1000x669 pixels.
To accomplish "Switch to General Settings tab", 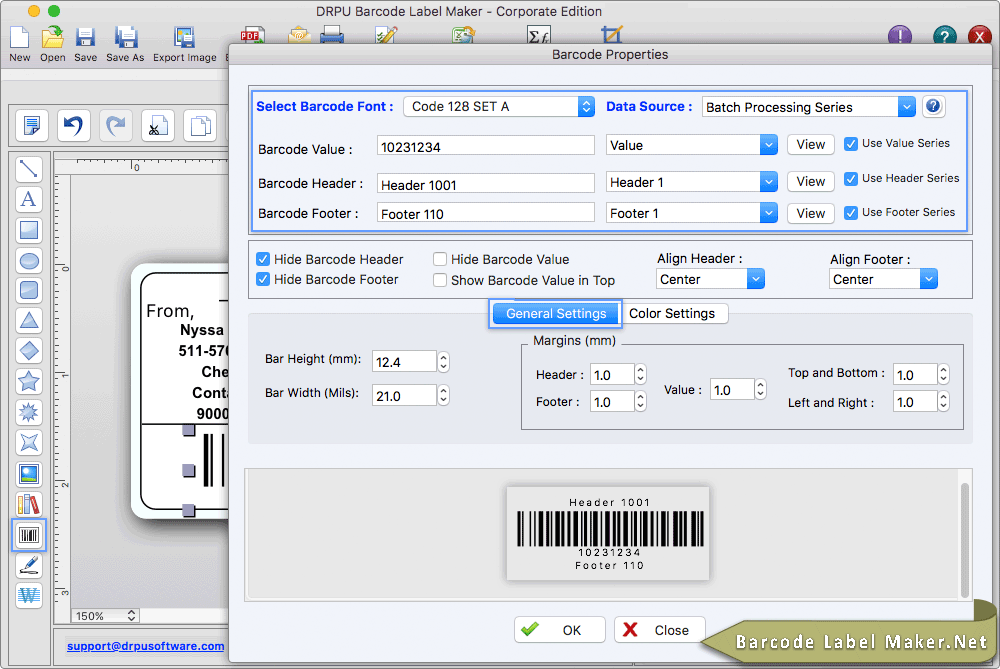I will 555,313.
